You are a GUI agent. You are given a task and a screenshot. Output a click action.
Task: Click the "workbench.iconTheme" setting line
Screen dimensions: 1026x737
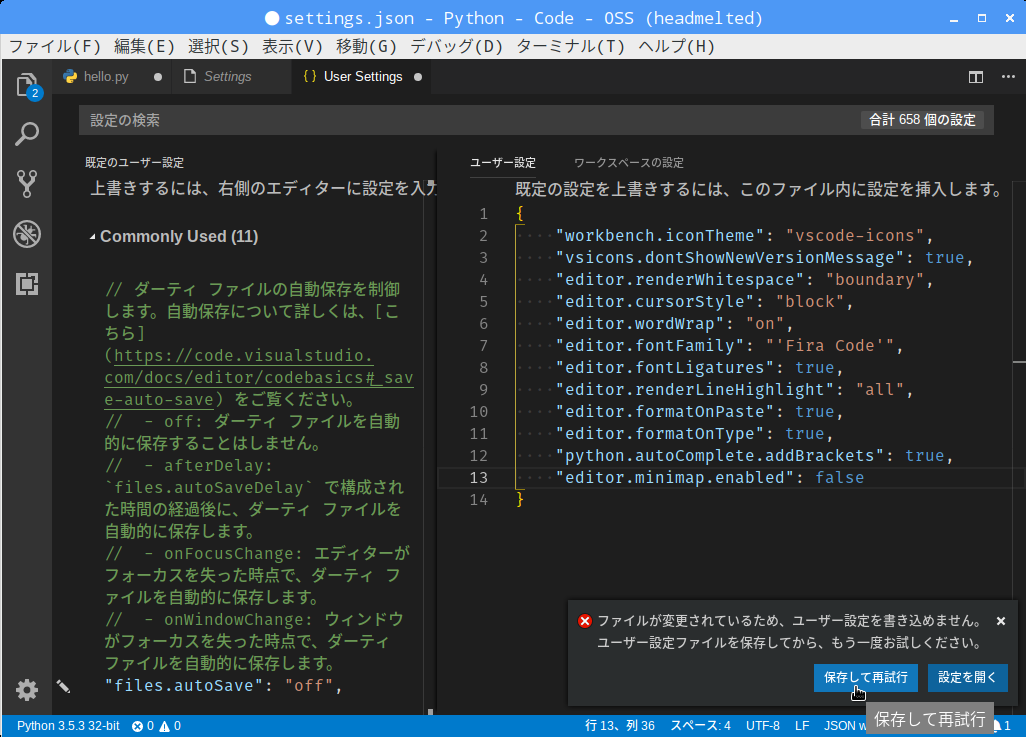745,236
